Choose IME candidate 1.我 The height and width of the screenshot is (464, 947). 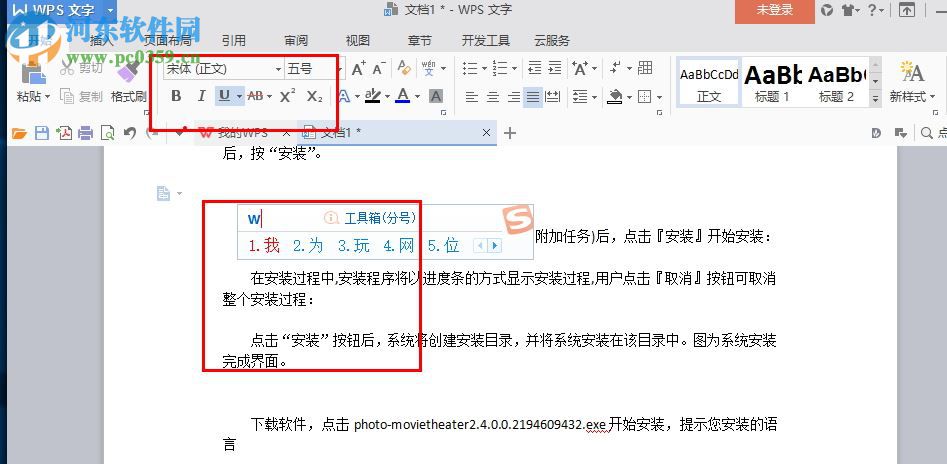coord(265,245)
